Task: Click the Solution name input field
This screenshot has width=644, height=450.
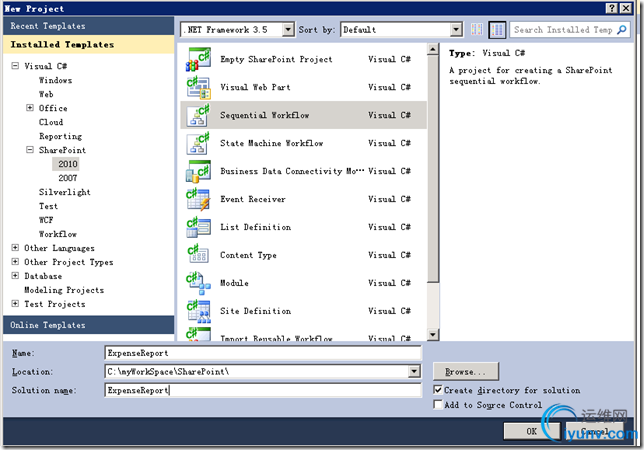Action: coord(263,390)
